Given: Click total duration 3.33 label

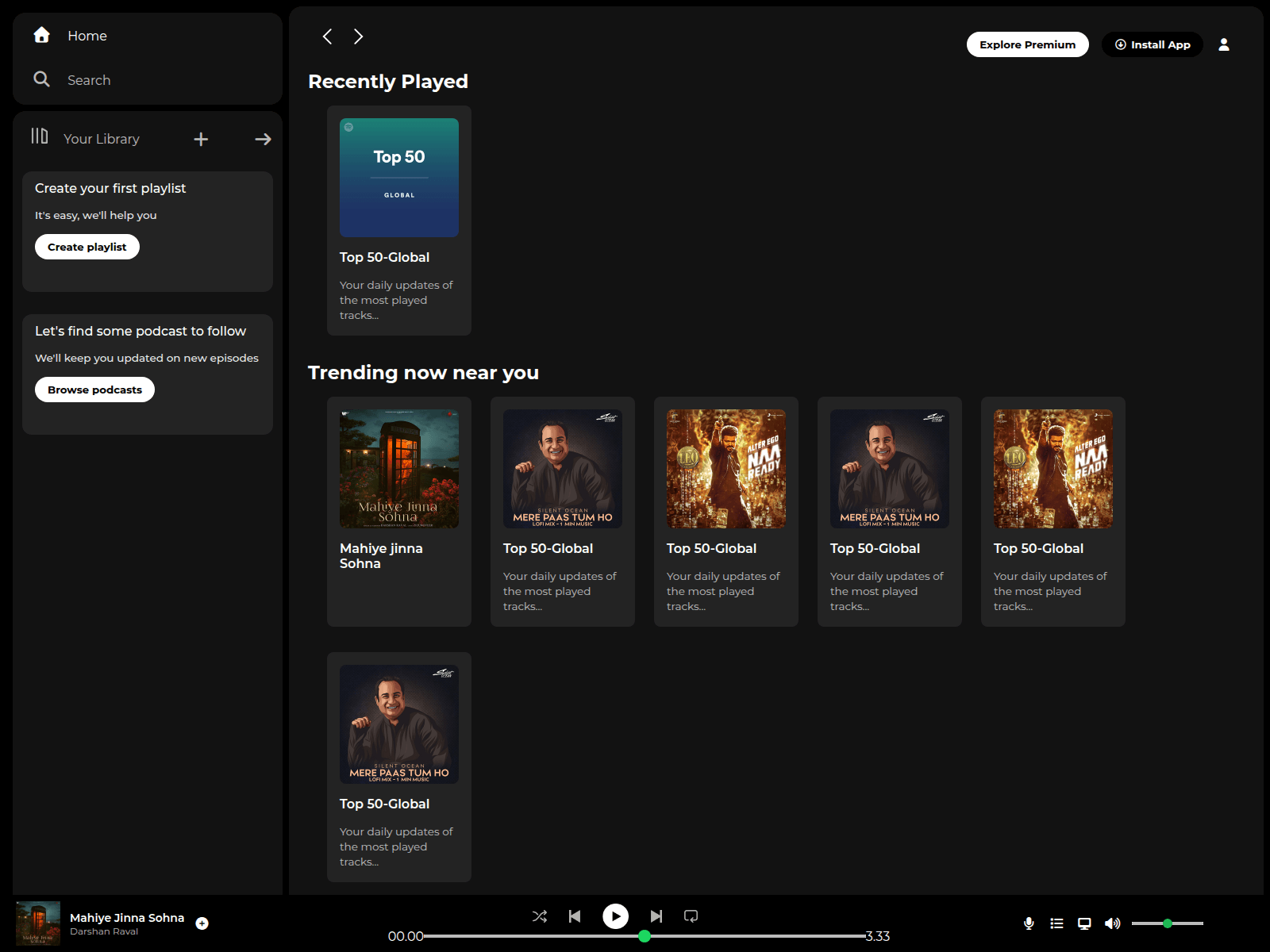Looking at the screenshot, I should 877,936.
